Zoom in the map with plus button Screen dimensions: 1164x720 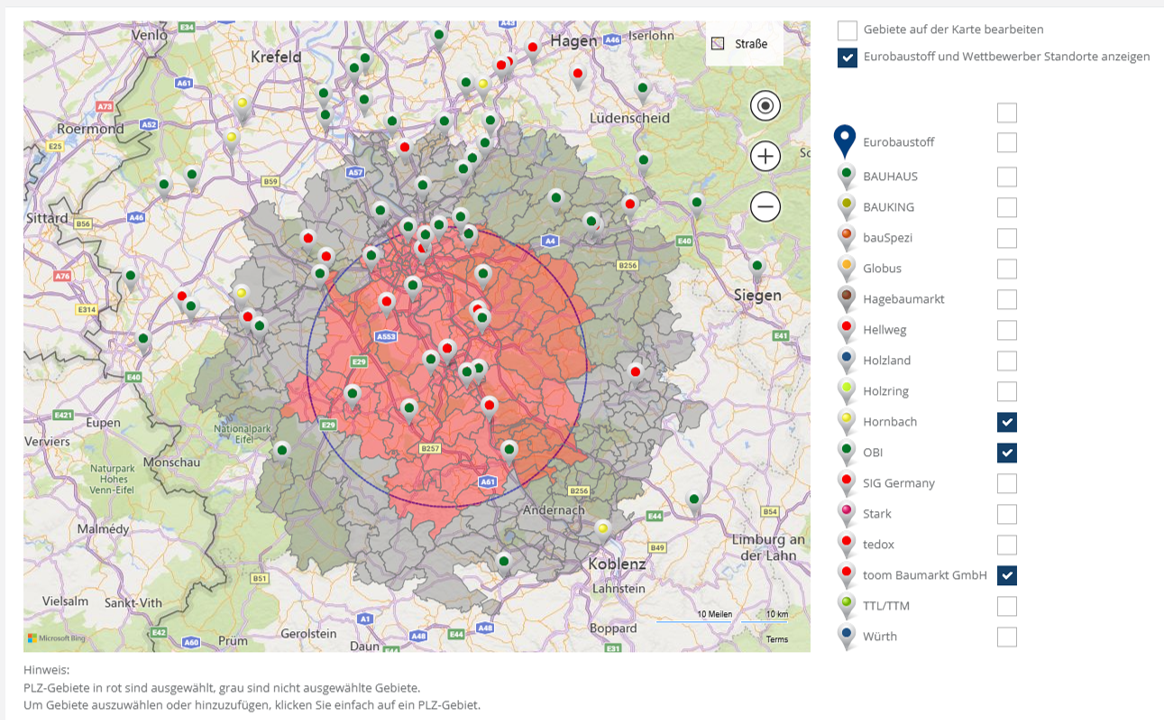coord(765,157)
